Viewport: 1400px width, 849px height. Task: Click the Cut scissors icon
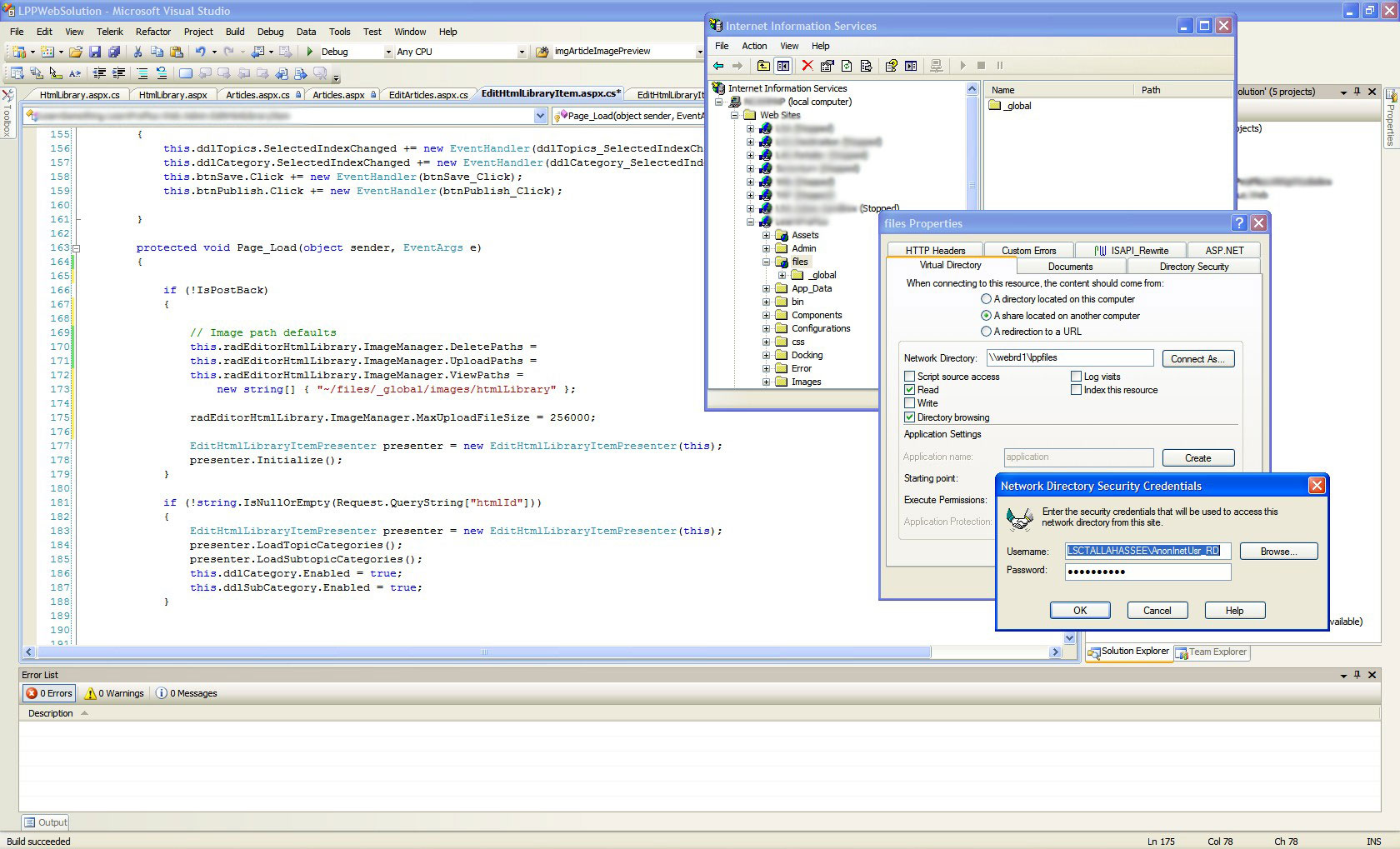[x=137, y=52]
